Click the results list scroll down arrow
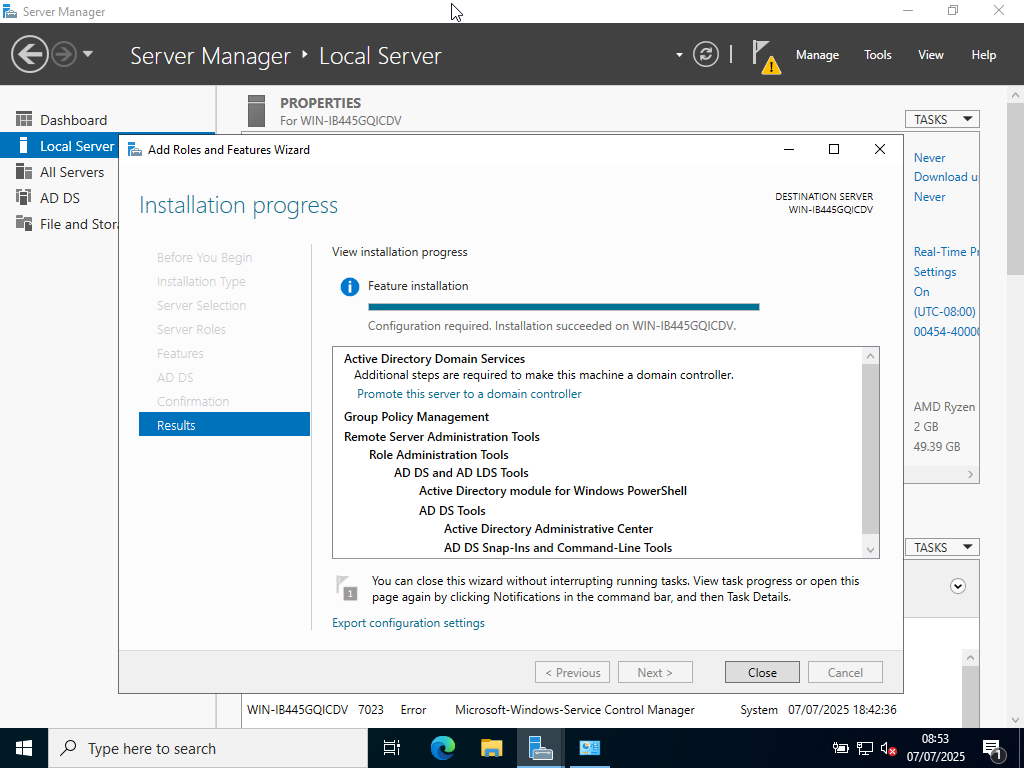Image resolution: width=1024 pixels, height=768 pixels. click(x=870, y=550)
